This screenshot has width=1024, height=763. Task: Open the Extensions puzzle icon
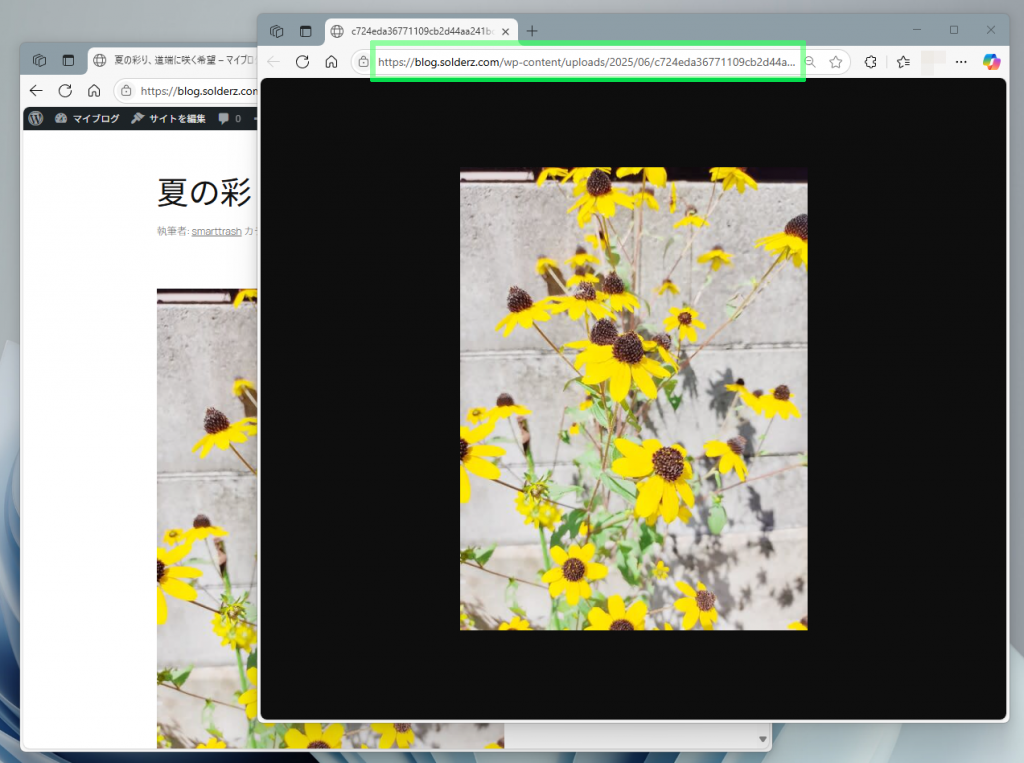870,62
